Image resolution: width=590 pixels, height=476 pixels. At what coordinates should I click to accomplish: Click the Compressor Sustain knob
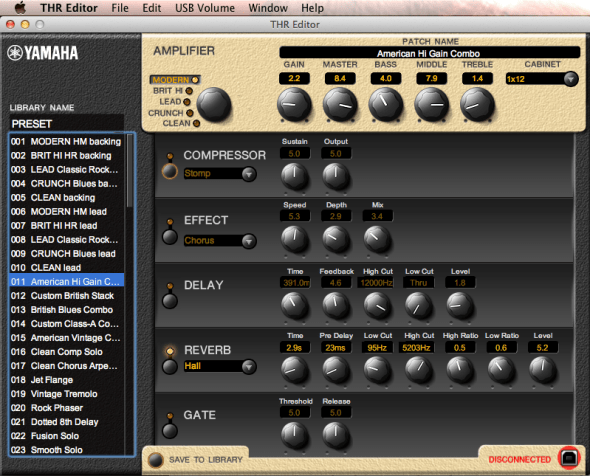coord(294,176)
